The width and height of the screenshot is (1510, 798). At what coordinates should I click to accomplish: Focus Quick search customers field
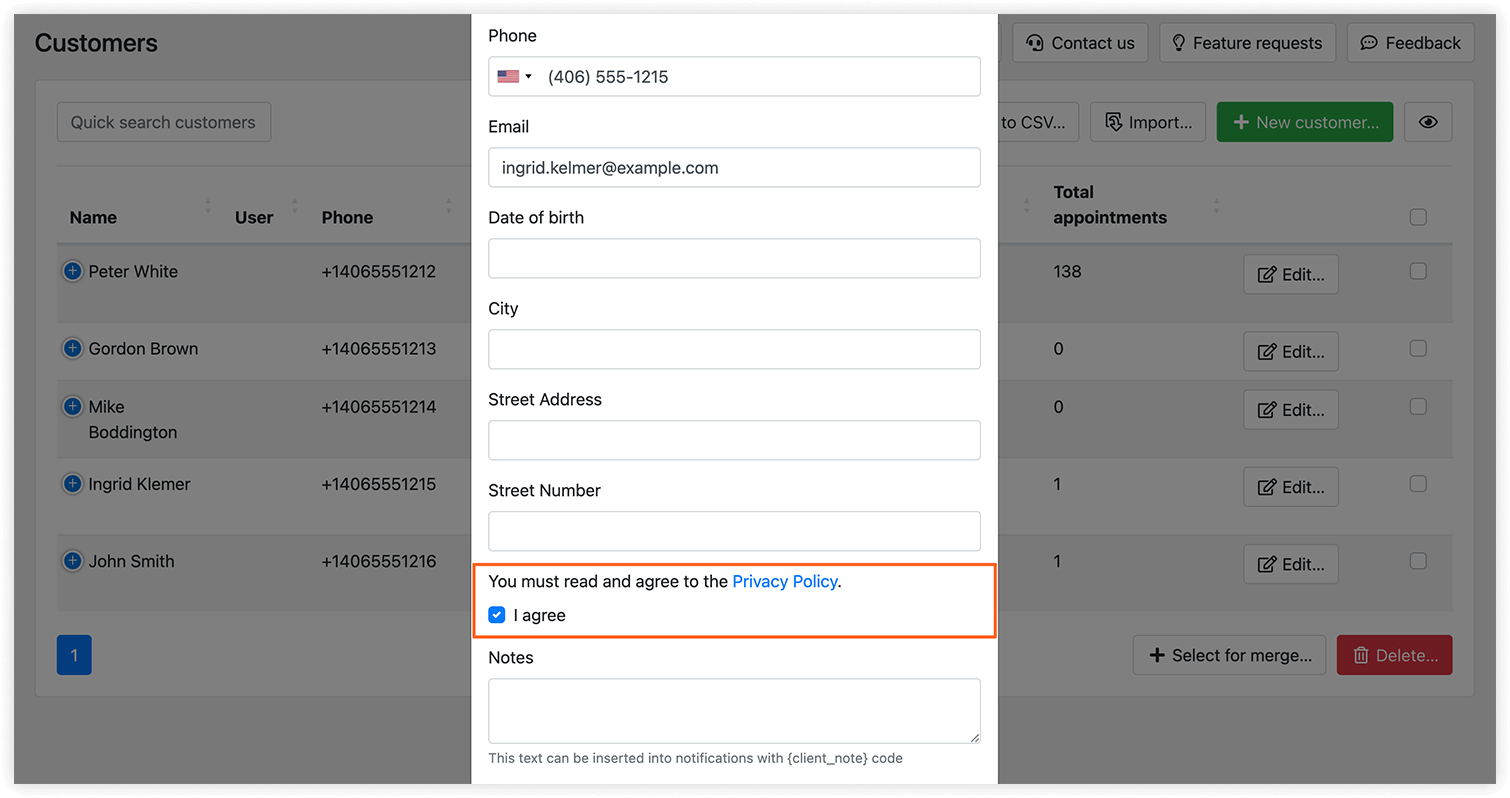[164, 122]
